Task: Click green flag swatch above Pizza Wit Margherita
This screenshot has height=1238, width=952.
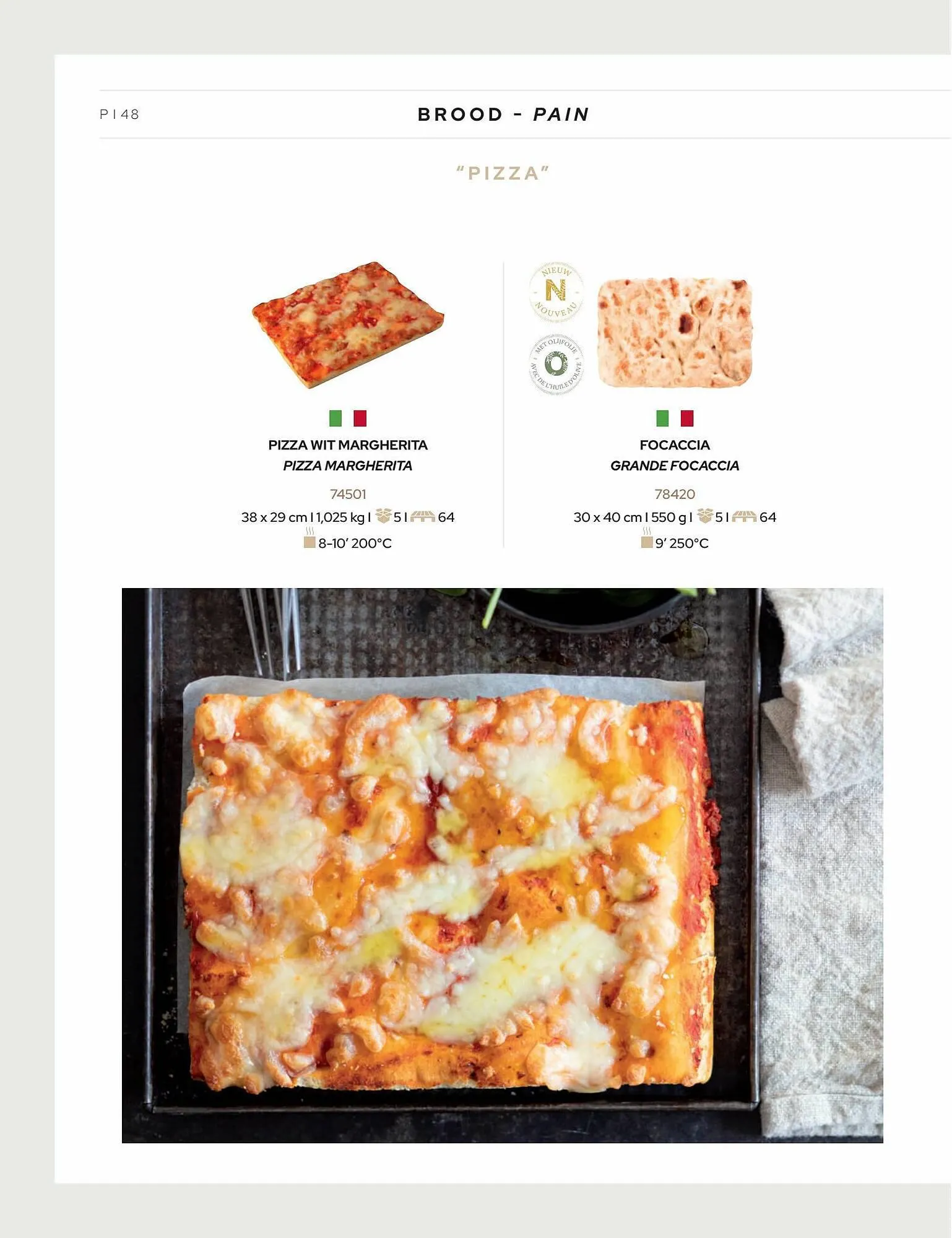Action: 335,418
